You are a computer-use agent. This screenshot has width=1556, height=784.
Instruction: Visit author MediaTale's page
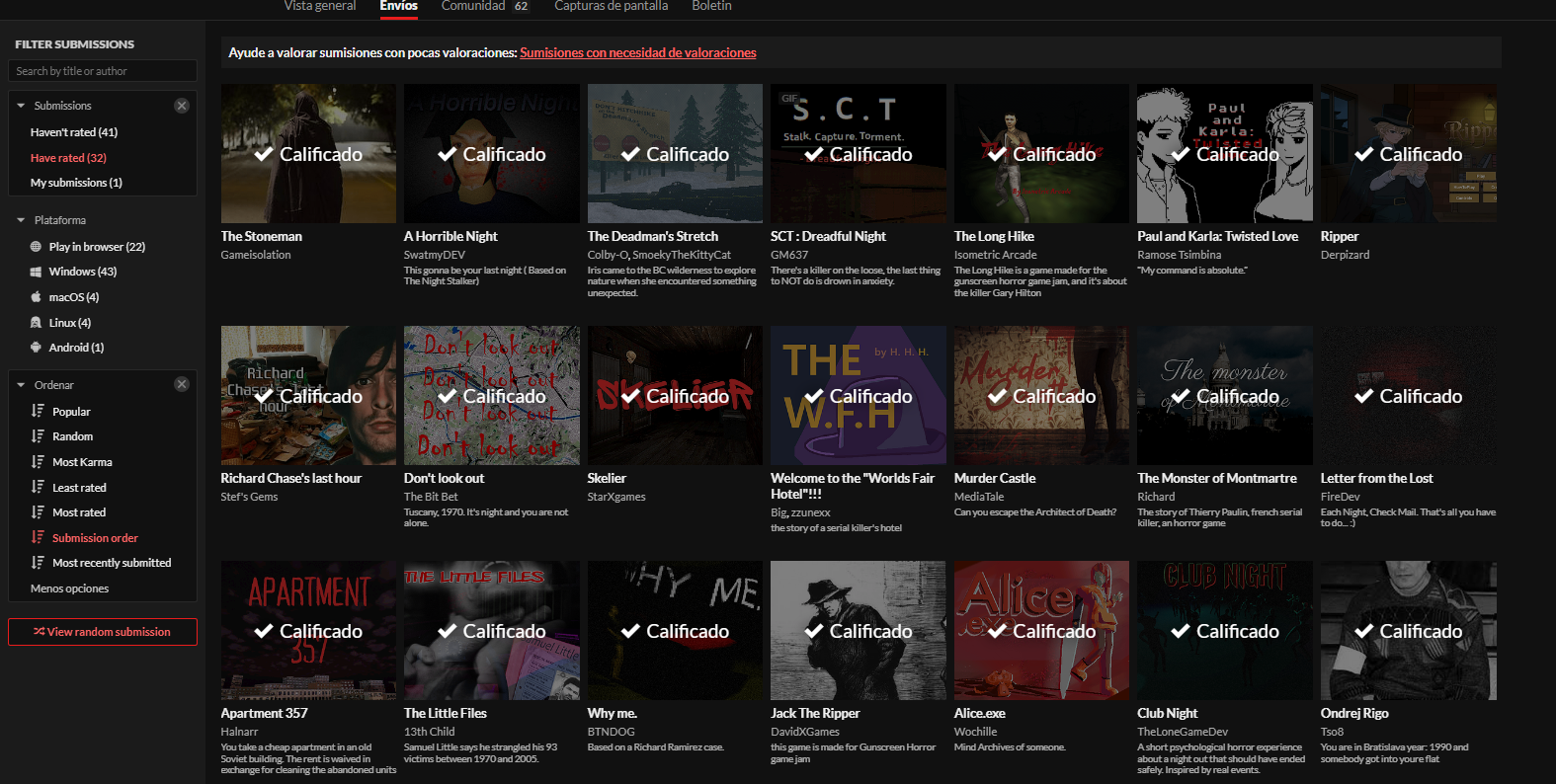[x=979, y=497]
